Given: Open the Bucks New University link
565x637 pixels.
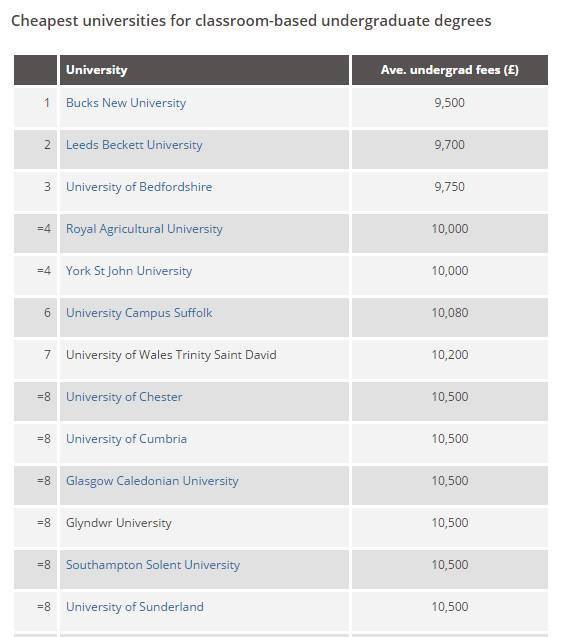Looking at the screenshot, I should [x=126, y=103].
